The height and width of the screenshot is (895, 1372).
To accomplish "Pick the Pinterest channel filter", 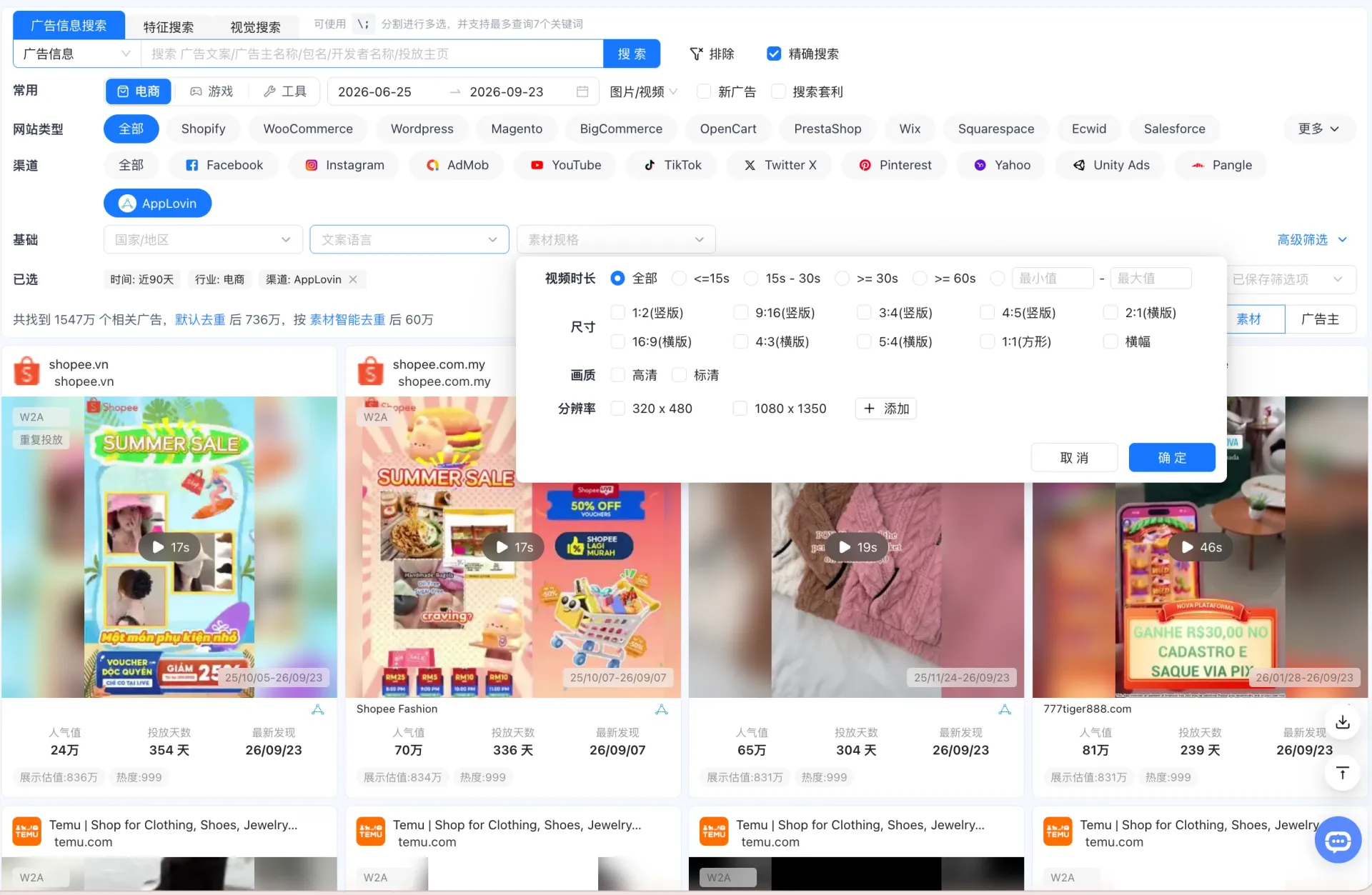I will pos(895,165).
